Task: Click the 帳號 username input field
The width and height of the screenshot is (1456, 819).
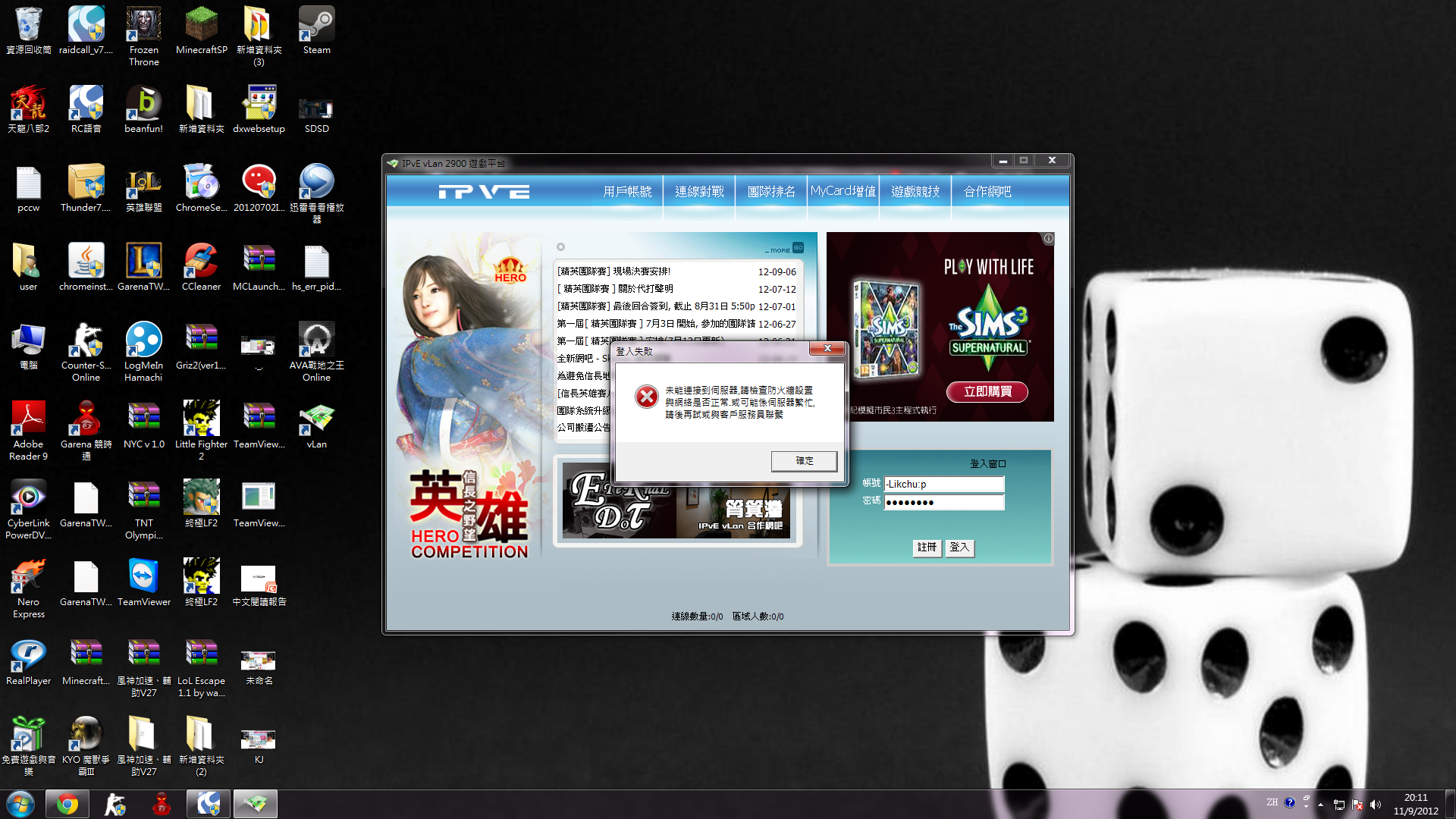Action: (x=943, y=485)
